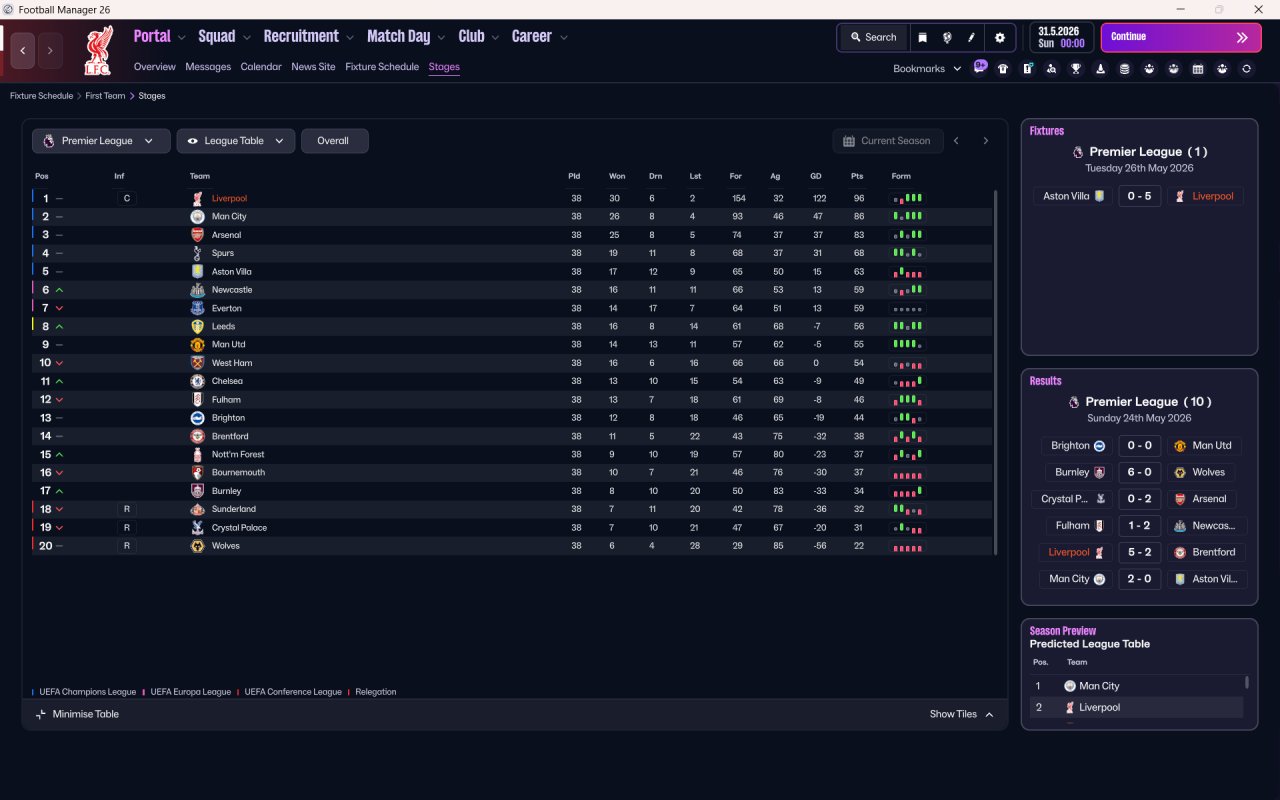
Task: Expand the Career menu chevron
Action: 564,38
